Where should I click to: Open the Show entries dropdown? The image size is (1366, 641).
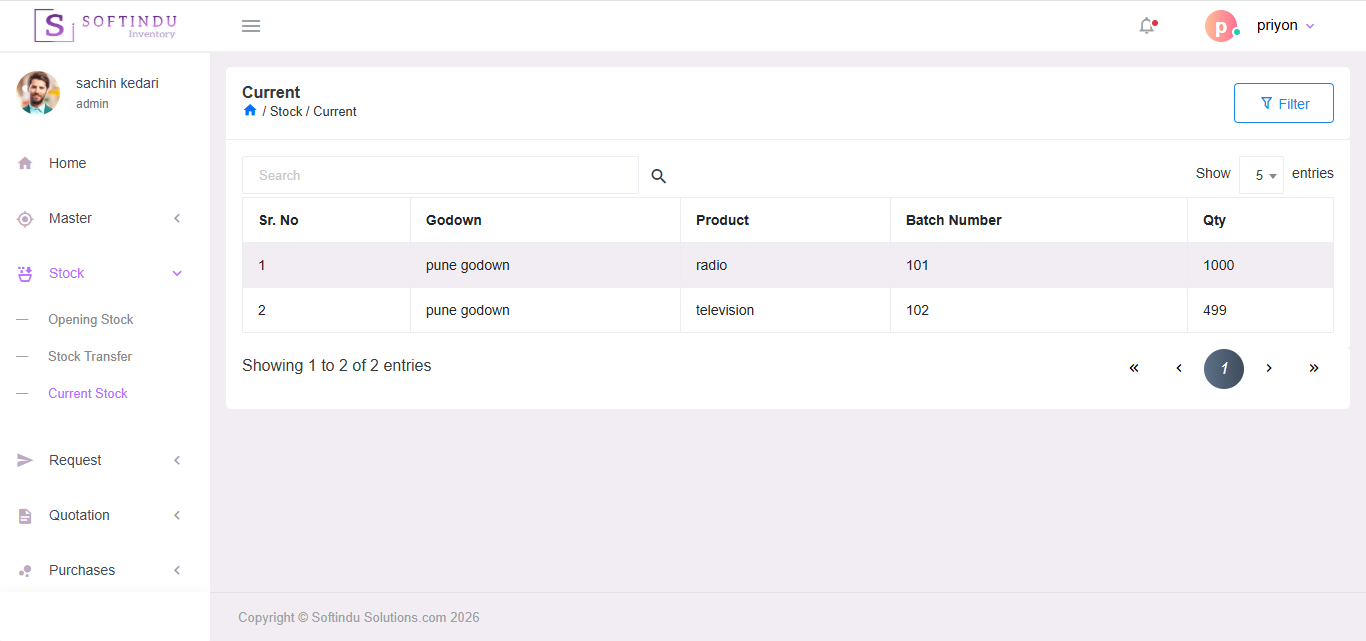tap(1261, 174)
